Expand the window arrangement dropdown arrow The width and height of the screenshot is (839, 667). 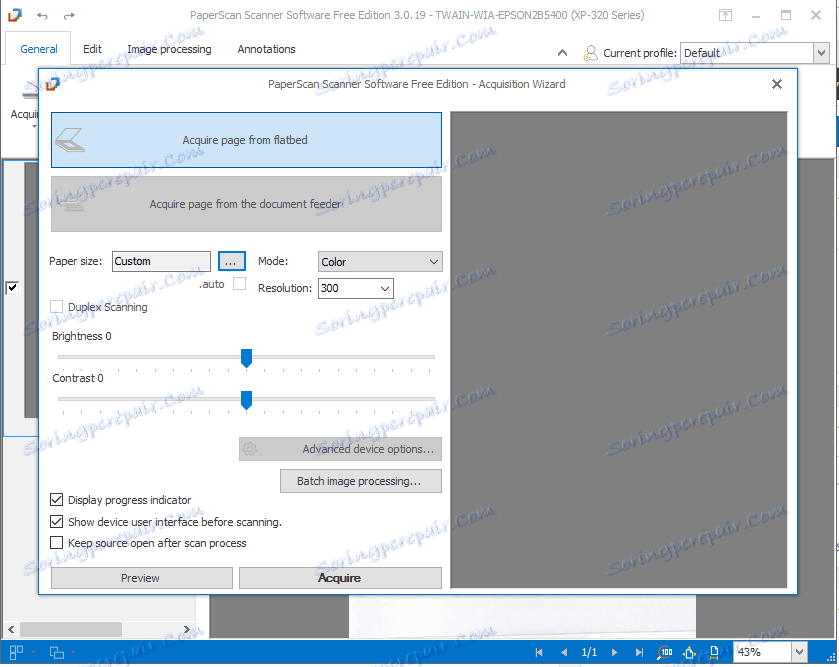(x=73, y=652)
